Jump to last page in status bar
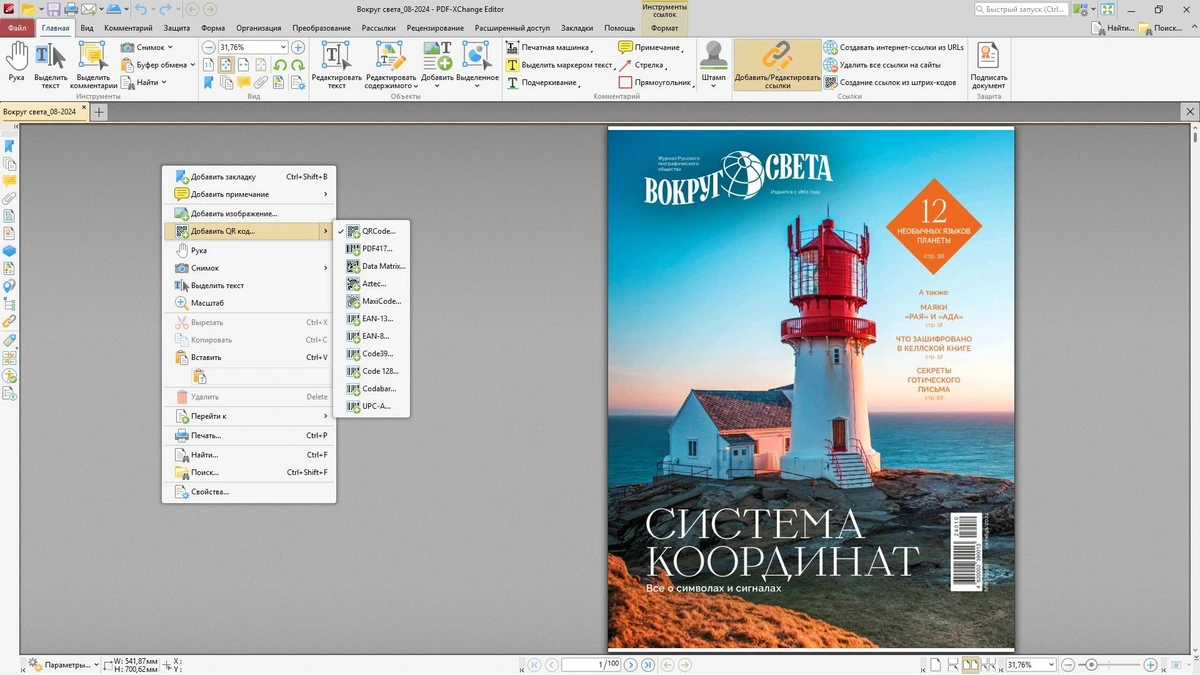This screenshot has width=1200, height=675. [648, 665]
